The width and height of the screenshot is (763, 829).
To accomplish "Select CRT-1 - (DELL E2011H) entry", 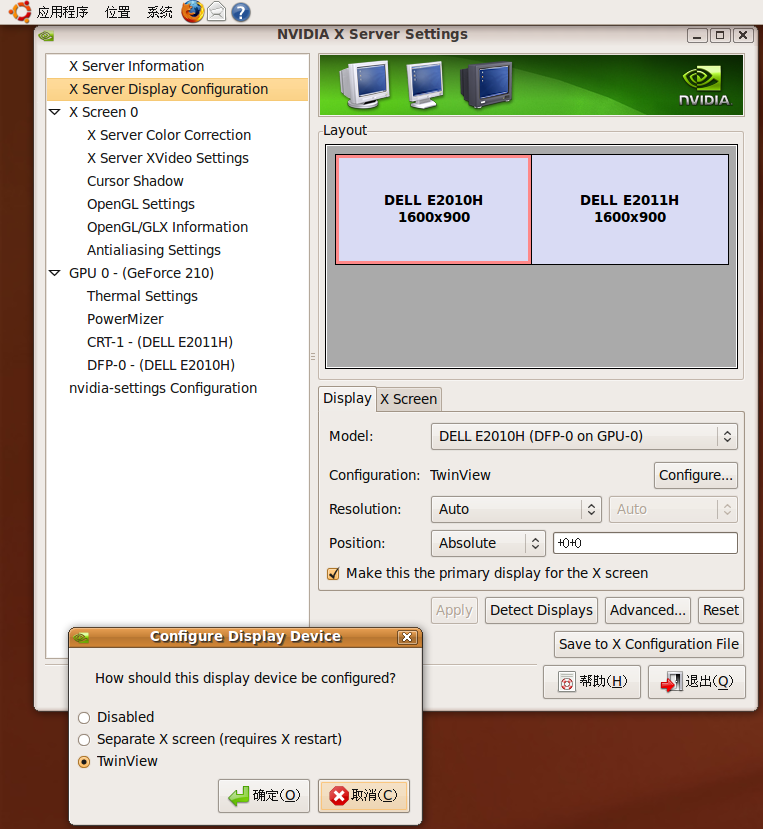I will tap(160, 342).
